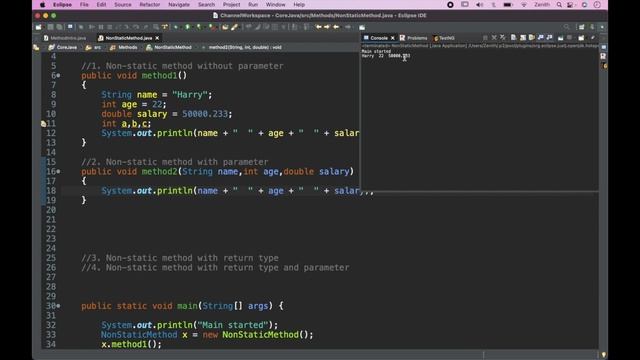This screenshot has height=360, width=640.
Task: Click CoreJava in the breadcrumb
Action: click(67, 47)
